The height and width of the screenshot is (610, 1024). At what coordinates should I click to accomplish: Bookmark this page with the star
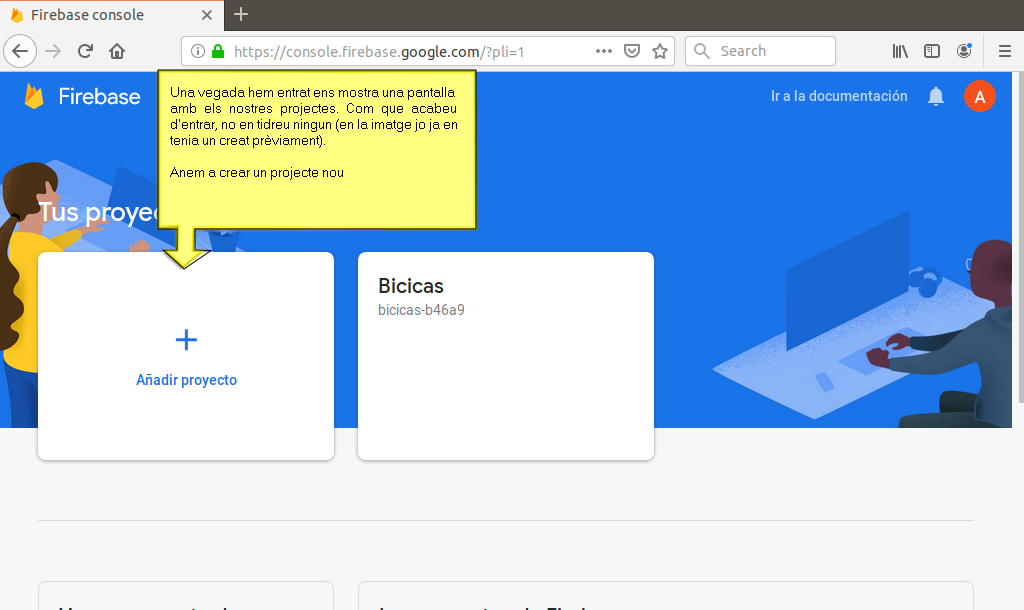pos(660,51)
